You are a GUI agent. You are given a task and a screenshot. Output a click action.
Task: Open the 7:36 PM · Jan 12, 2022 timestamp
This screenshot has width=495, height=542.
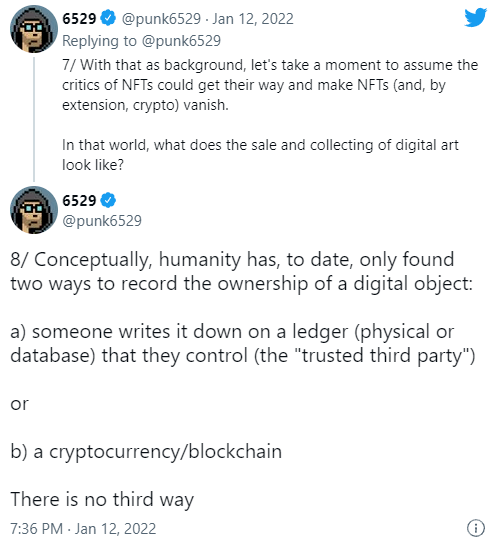tap(83, 528)
